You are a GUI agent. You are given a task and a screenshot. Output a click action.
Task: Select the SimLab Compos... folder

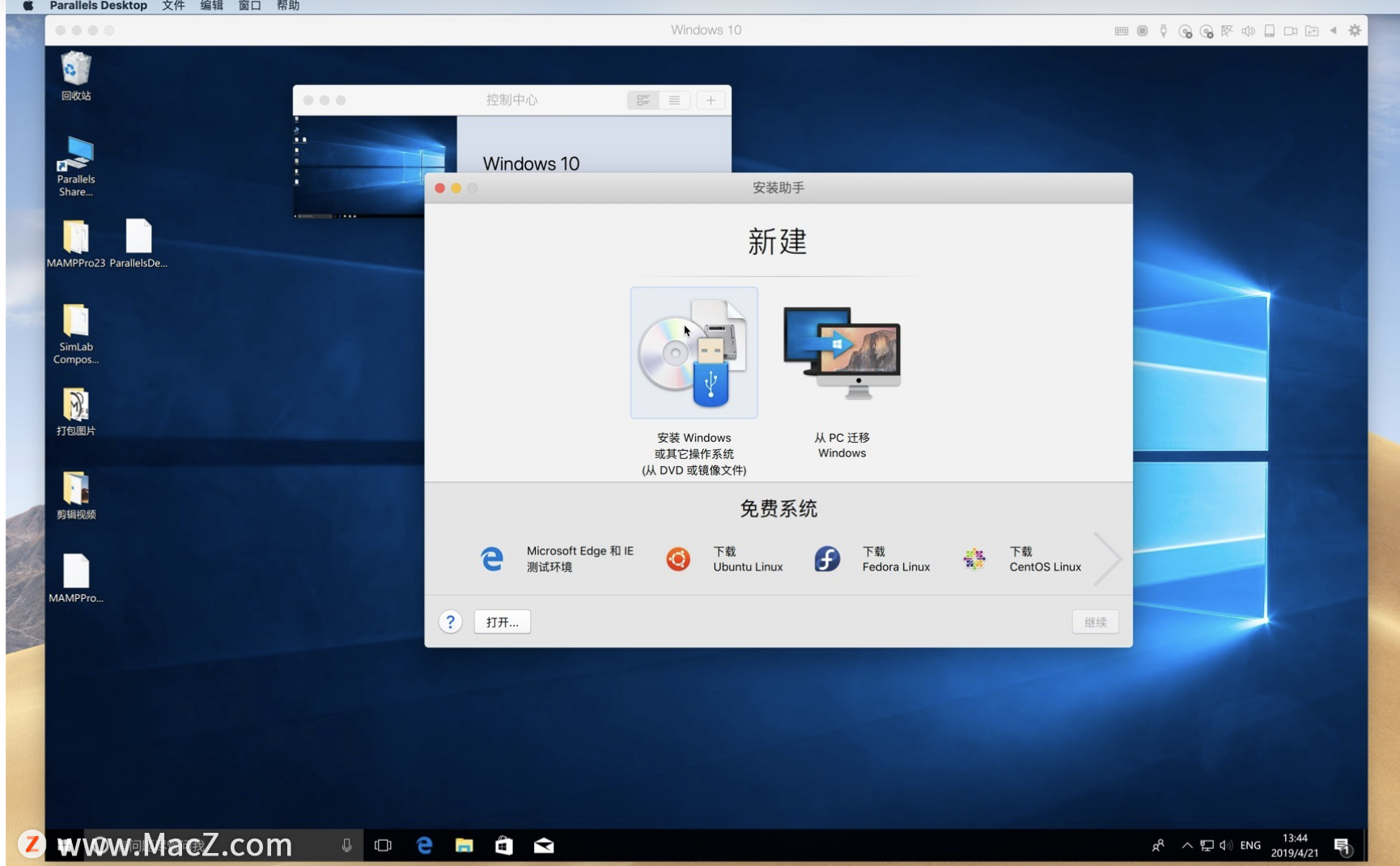[x=76, y=334]
